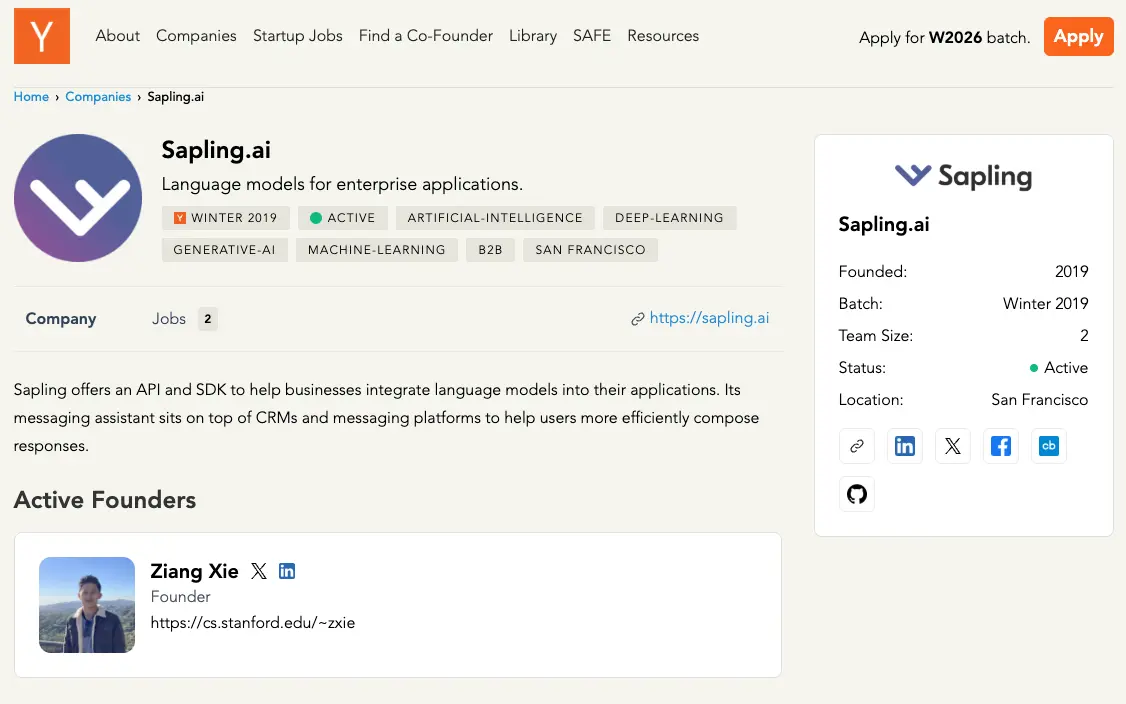Viewport: 1126px width, 704px height.
Task: Go to Startup Jobs
Action: [297, 36]
